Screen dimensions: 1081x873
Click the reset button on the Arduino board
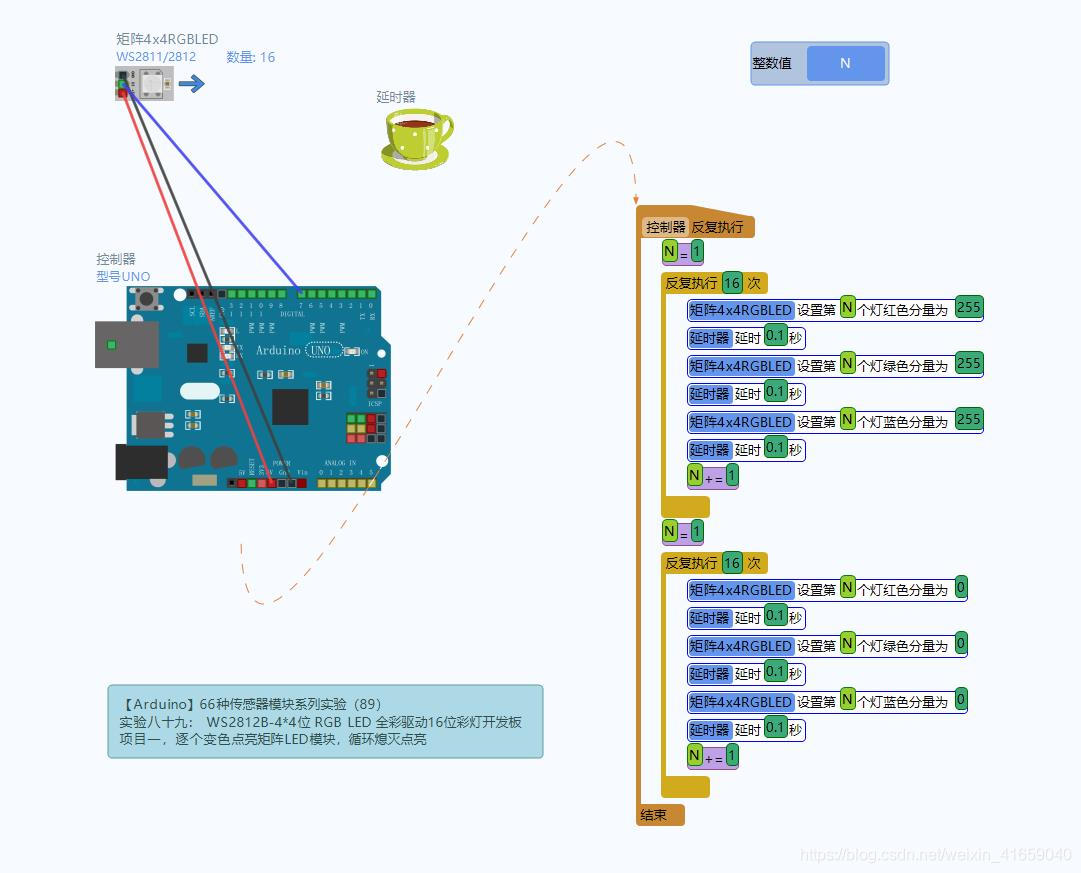(x=147, y=299)
